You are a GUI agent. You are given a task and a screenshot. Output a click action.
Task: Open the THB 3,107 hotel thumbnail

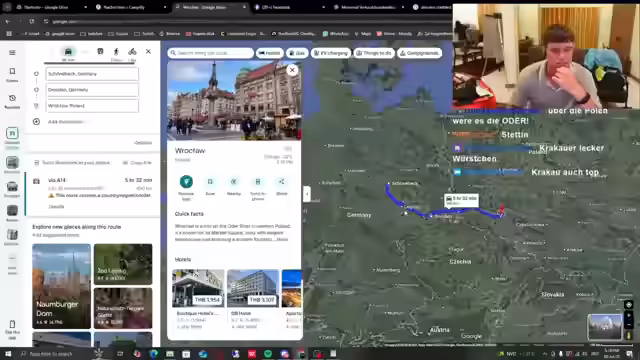click(x=253, y=288)
